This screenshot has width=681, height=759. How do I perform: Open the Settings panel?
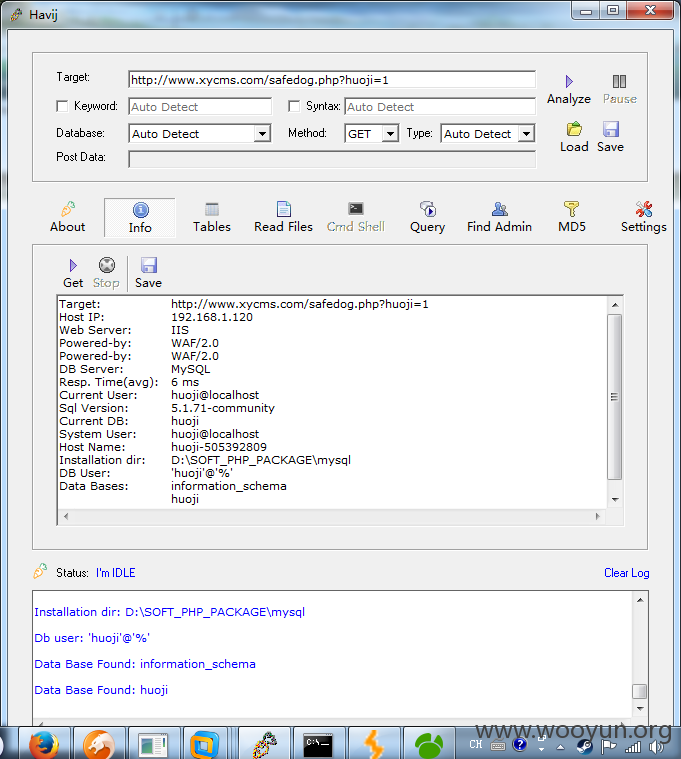point(644,217)
